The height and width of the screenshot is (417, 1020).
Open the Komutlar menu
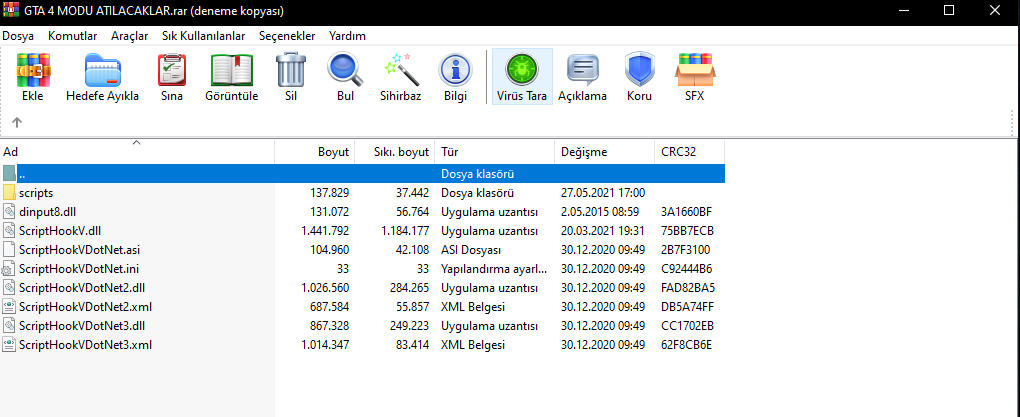[73, 36]
